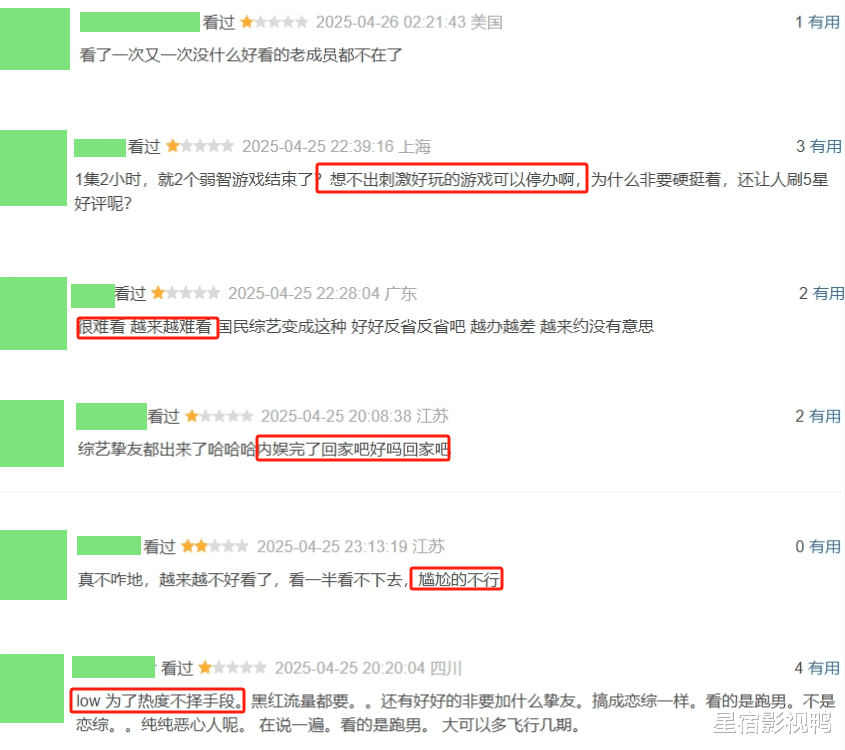Open the avatar of the 广东 reviewer
Screen dimensions: 845x750
[x=33, y=314]
